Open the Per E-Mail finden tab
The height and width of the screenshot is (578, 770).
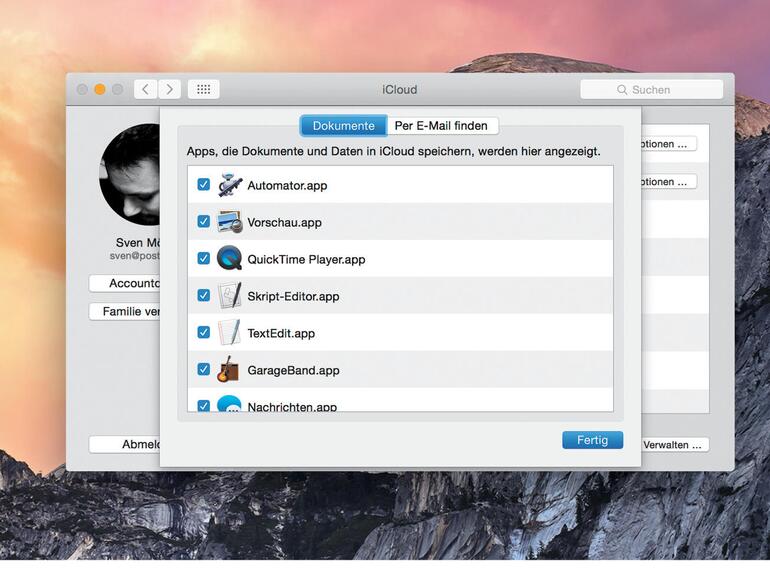tap(442, 126)
